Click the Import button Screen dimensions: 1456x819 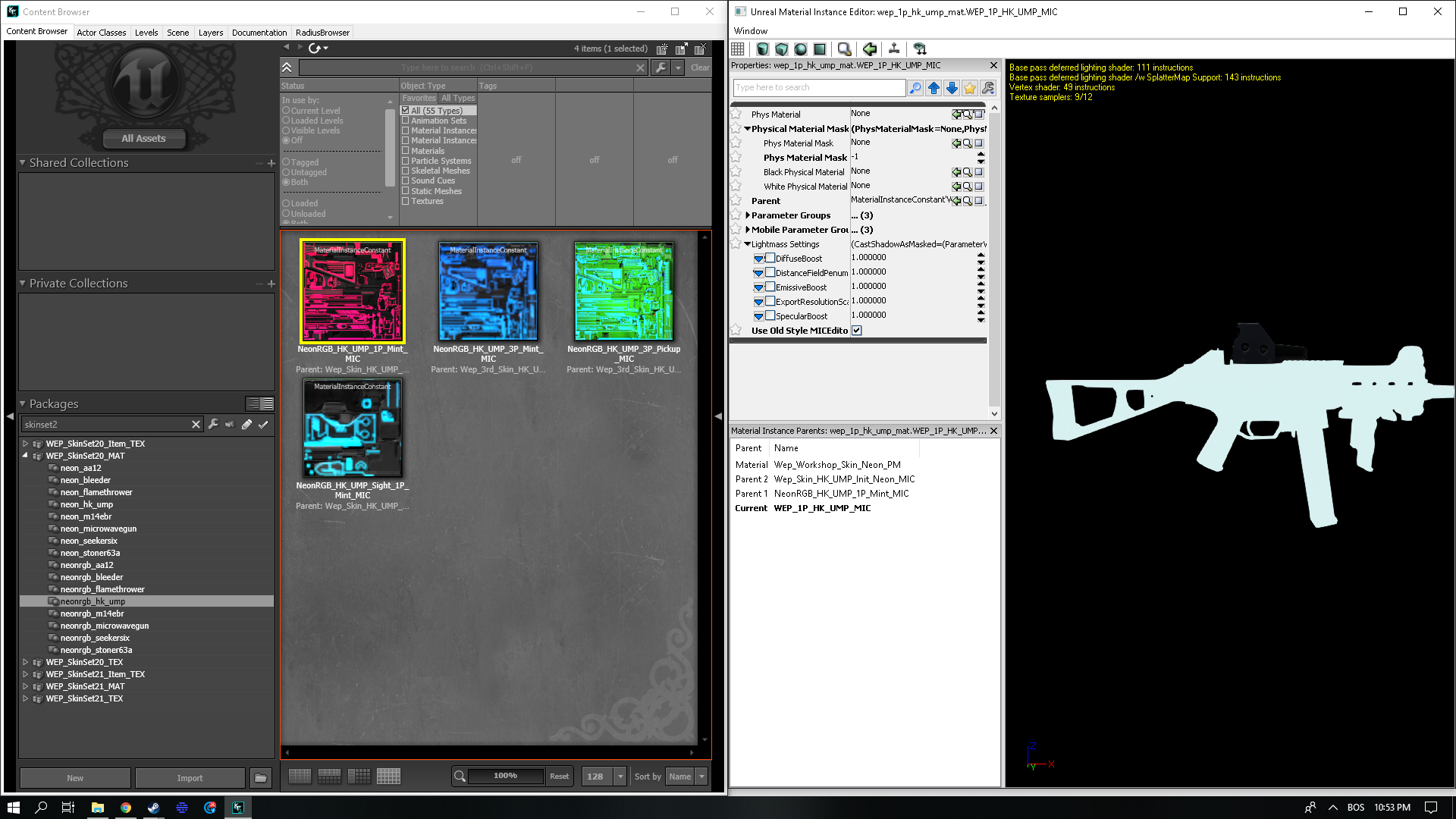(190, 778)
